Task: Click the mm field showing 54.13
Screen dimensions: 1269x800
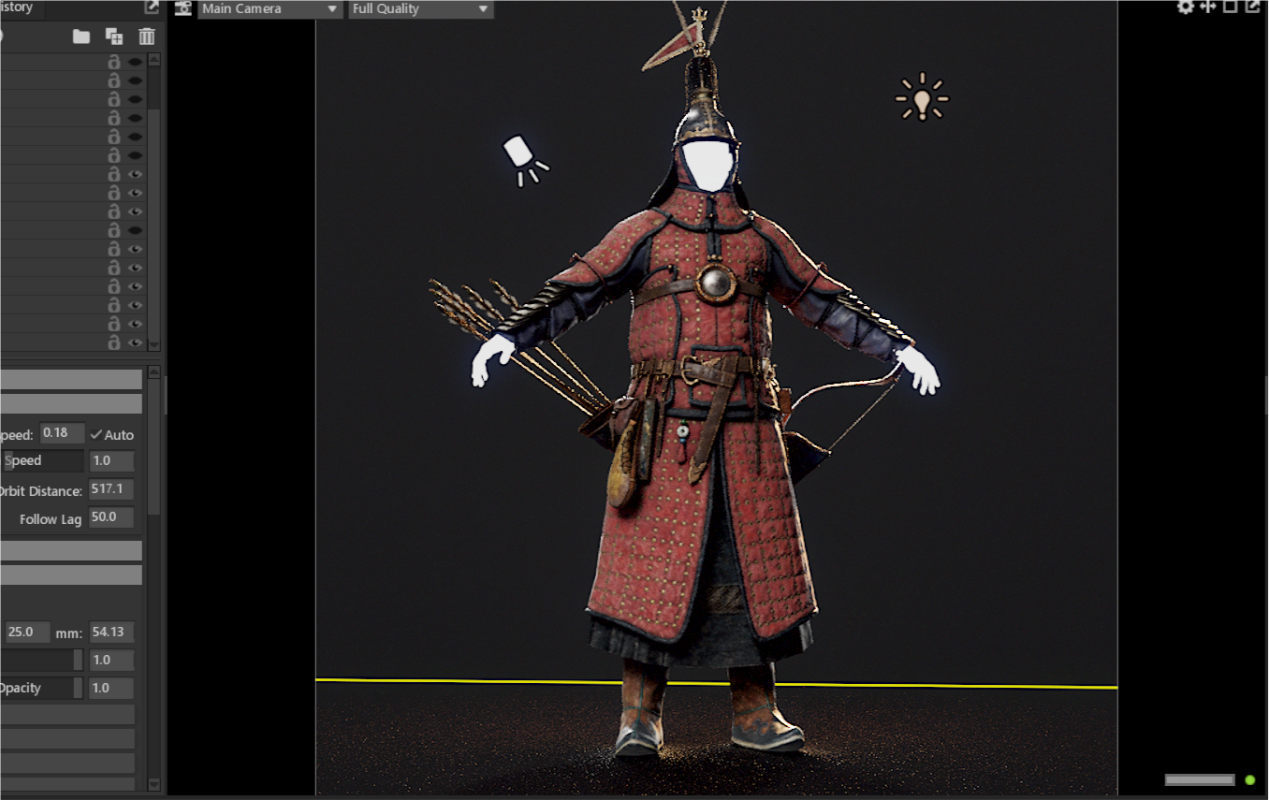Action: point(111,632)
